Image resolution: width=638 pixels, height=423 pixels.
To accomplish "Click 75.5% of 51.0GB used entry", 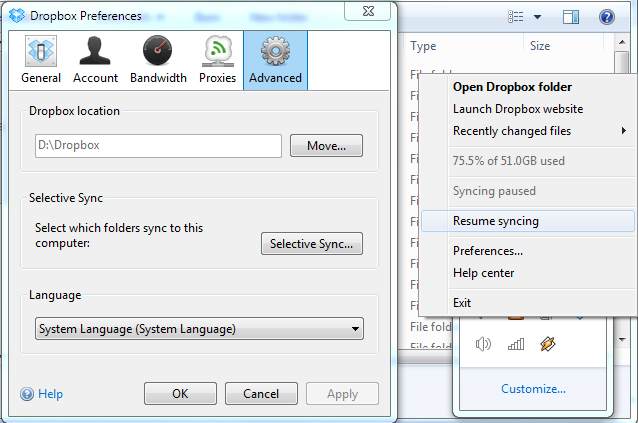I will (x=528, y=161).
